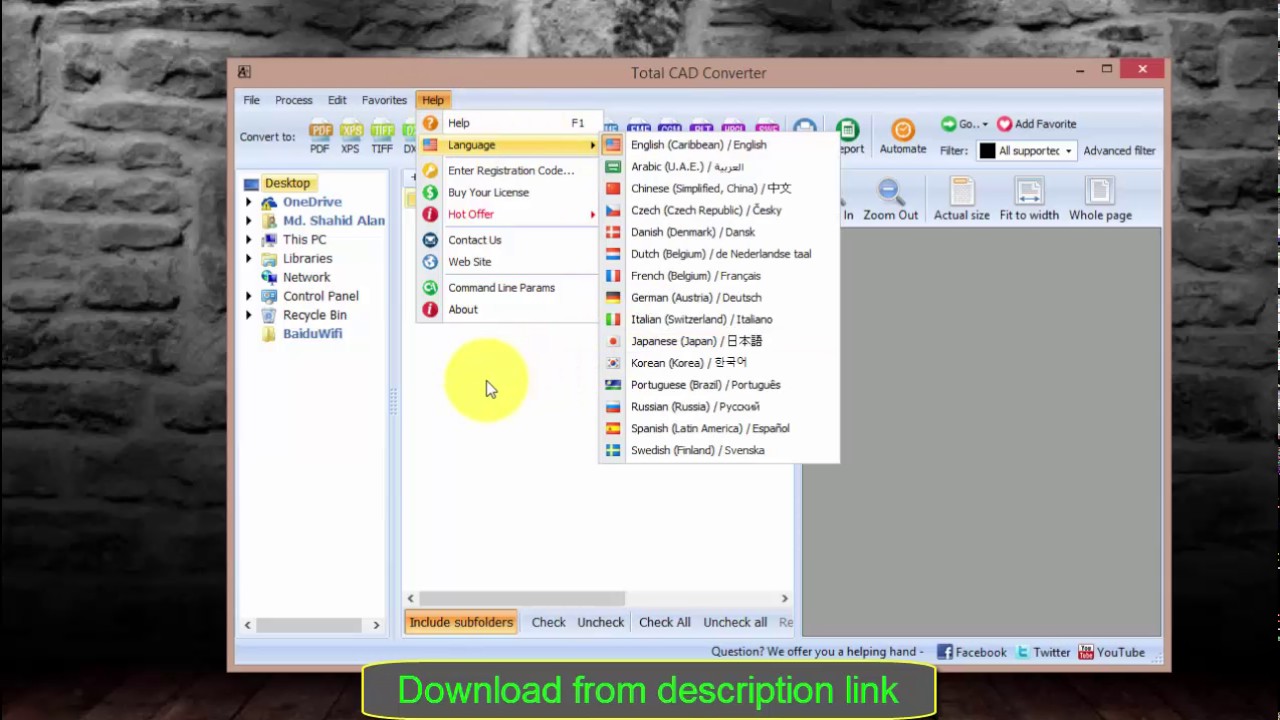Select Arabic (U.A.E.) language

[718, 167]
